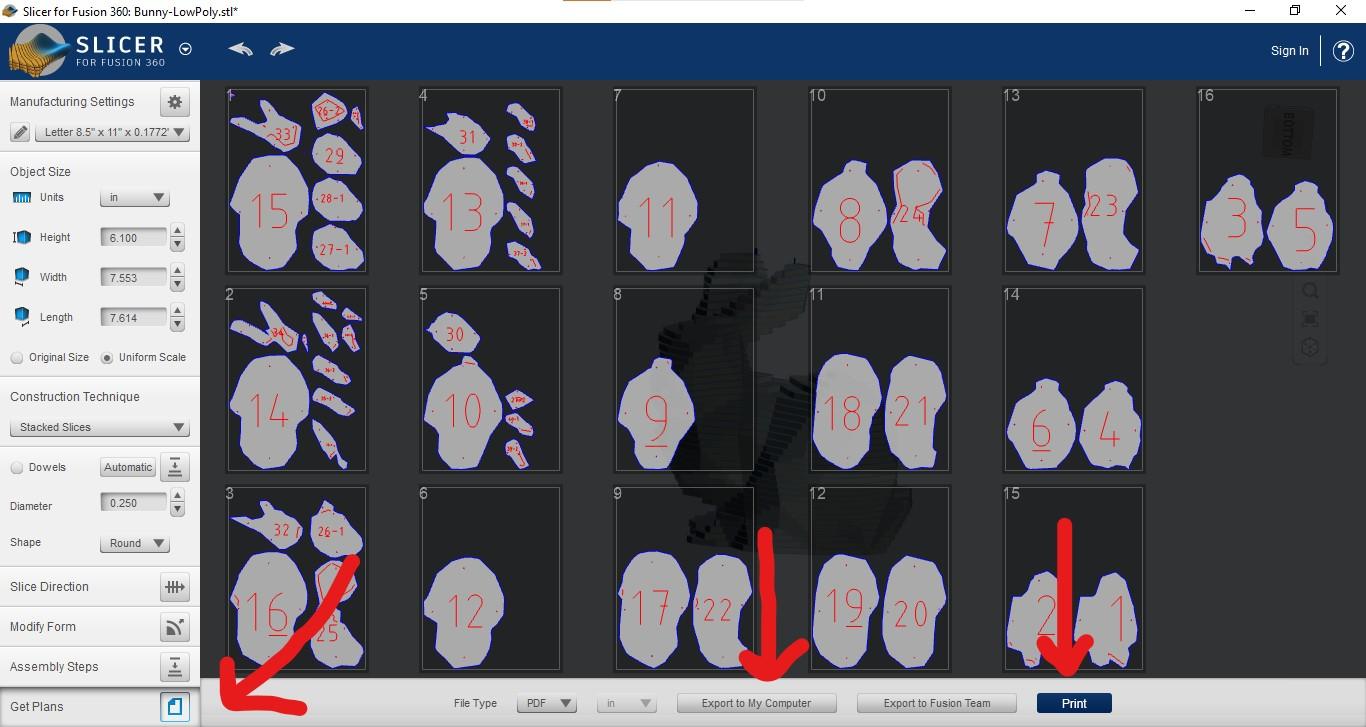Select sheet 5 with pieces 10 and 30
Viewport: 1366px width, 727px height.
click(x=491, y=380)
